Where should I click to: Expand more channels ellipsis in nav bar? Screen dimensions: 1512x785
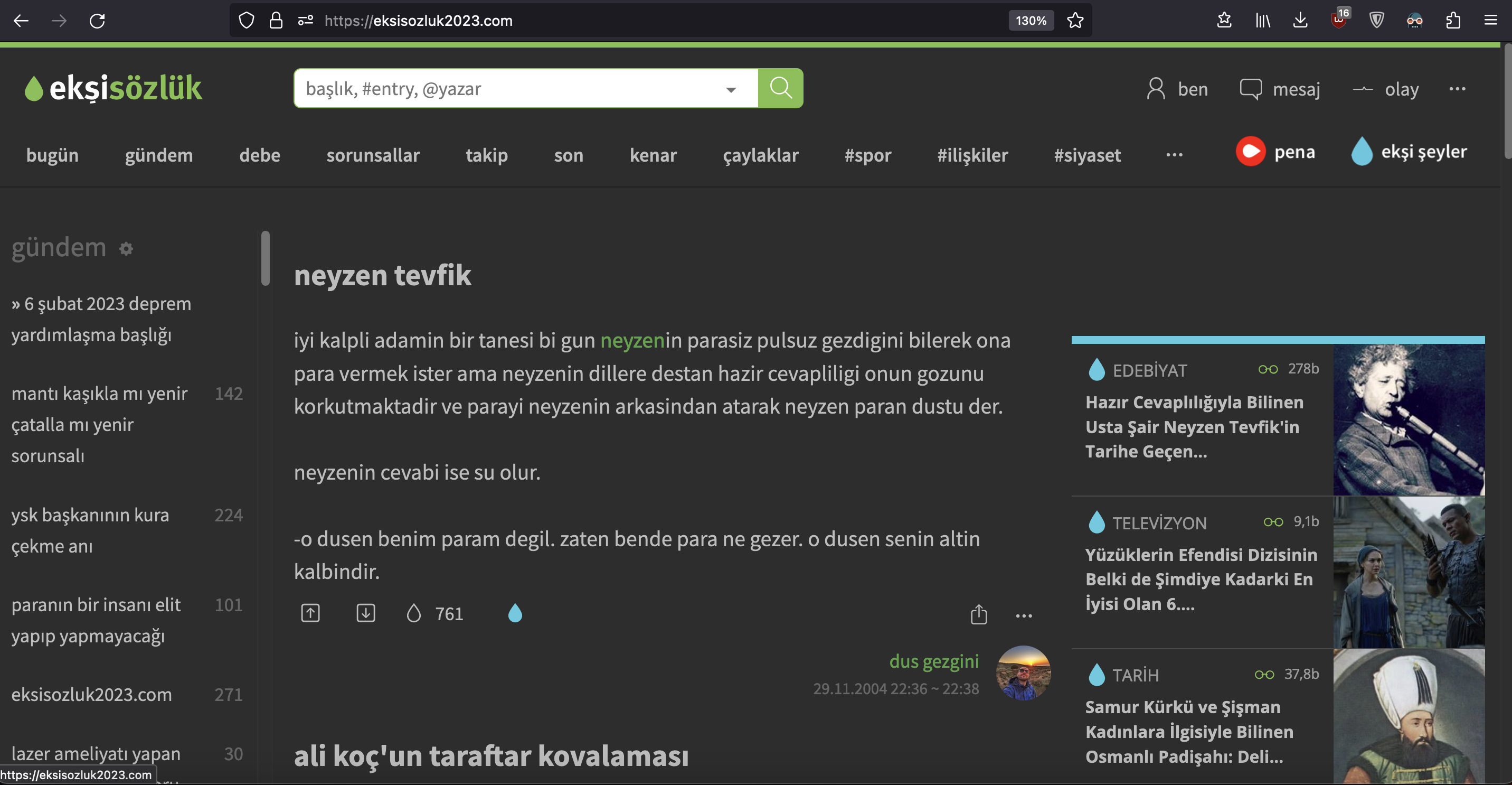coord(1174,155)
